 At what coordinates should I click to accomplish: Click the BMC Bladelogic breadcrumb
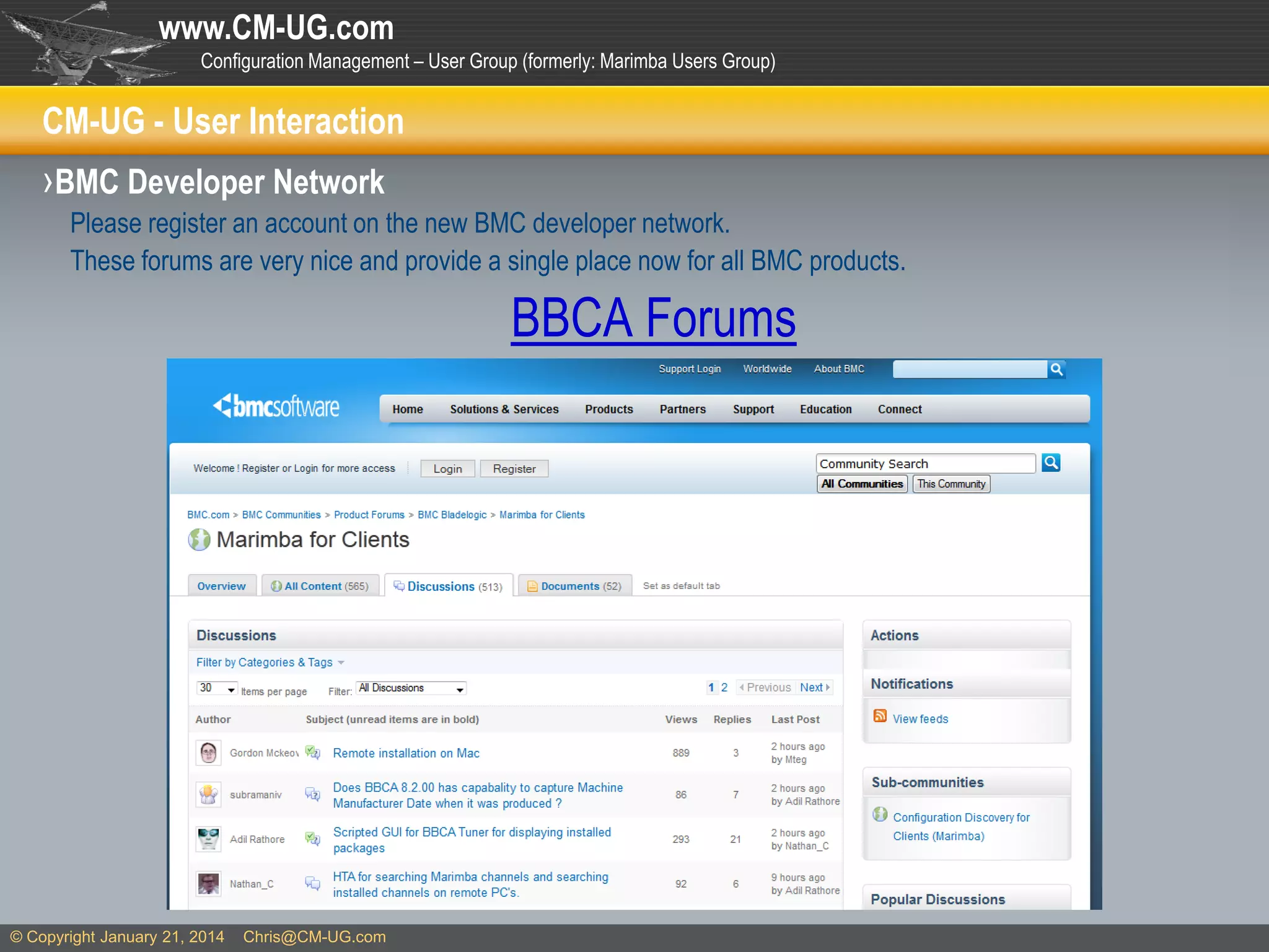click(x=452, y=515)
